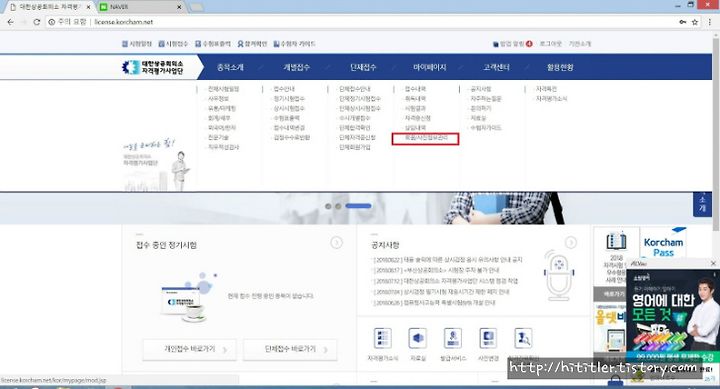
Task: Select 회원/사진정보관리 under 마이페이지
Action: (x=426, y=138)
